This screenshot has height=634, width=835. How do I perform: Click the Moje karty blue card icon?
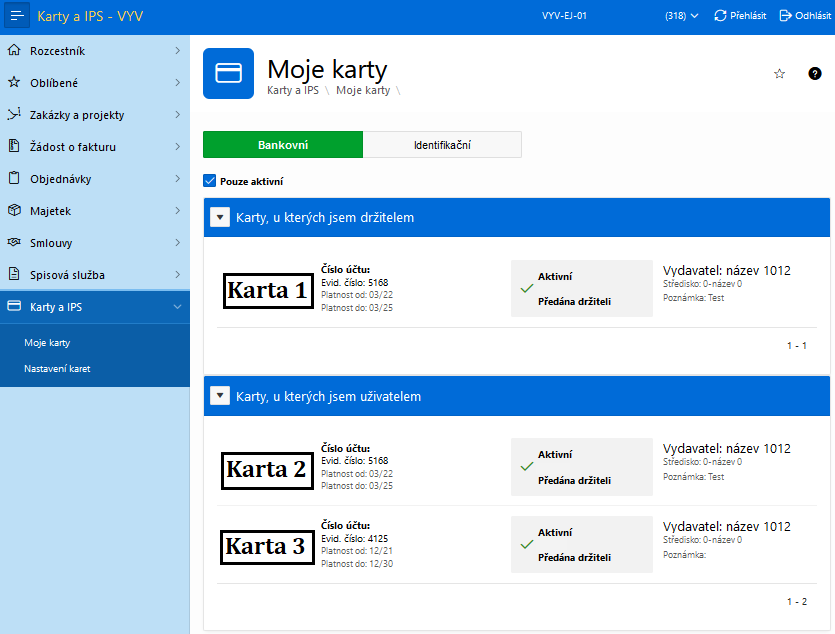click(x=228, y=73)
